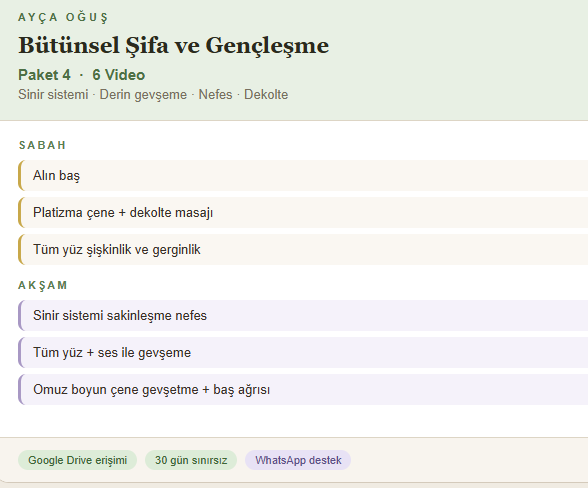Click the topic line starting "Sinir sistemi · Derin gevşeme"
Viewport: 588px width, 488px height.
153,95
